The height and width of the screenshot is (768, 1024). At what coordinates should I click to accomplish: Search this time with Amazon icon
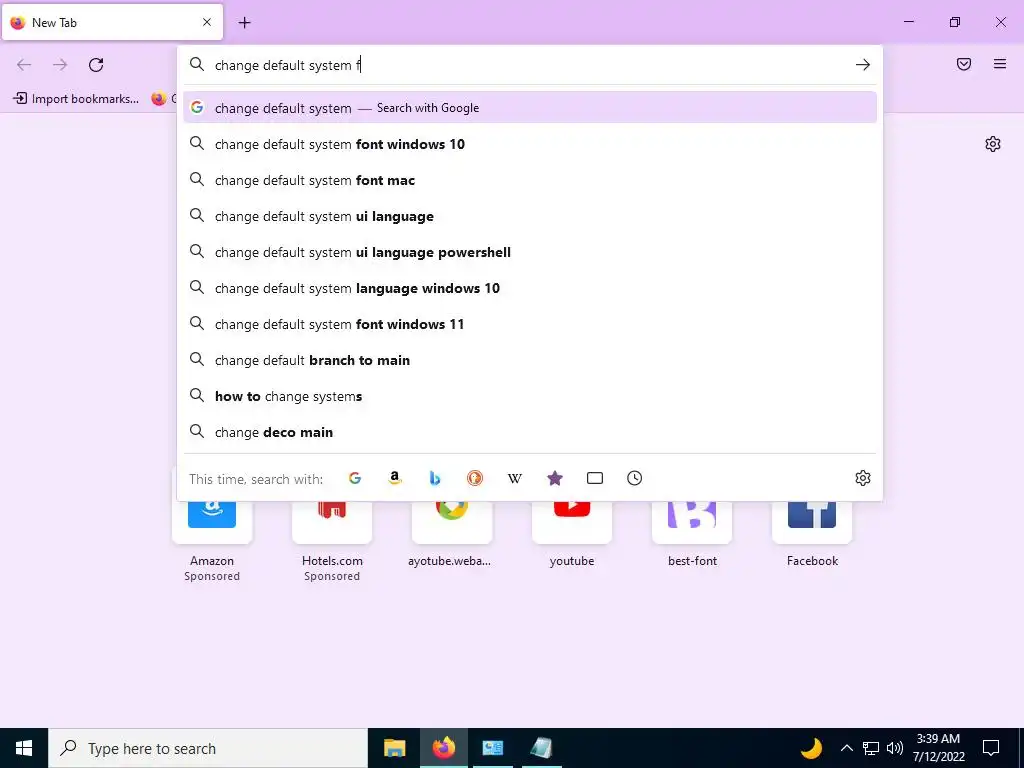pyautogui.click(x=394, y=478)
